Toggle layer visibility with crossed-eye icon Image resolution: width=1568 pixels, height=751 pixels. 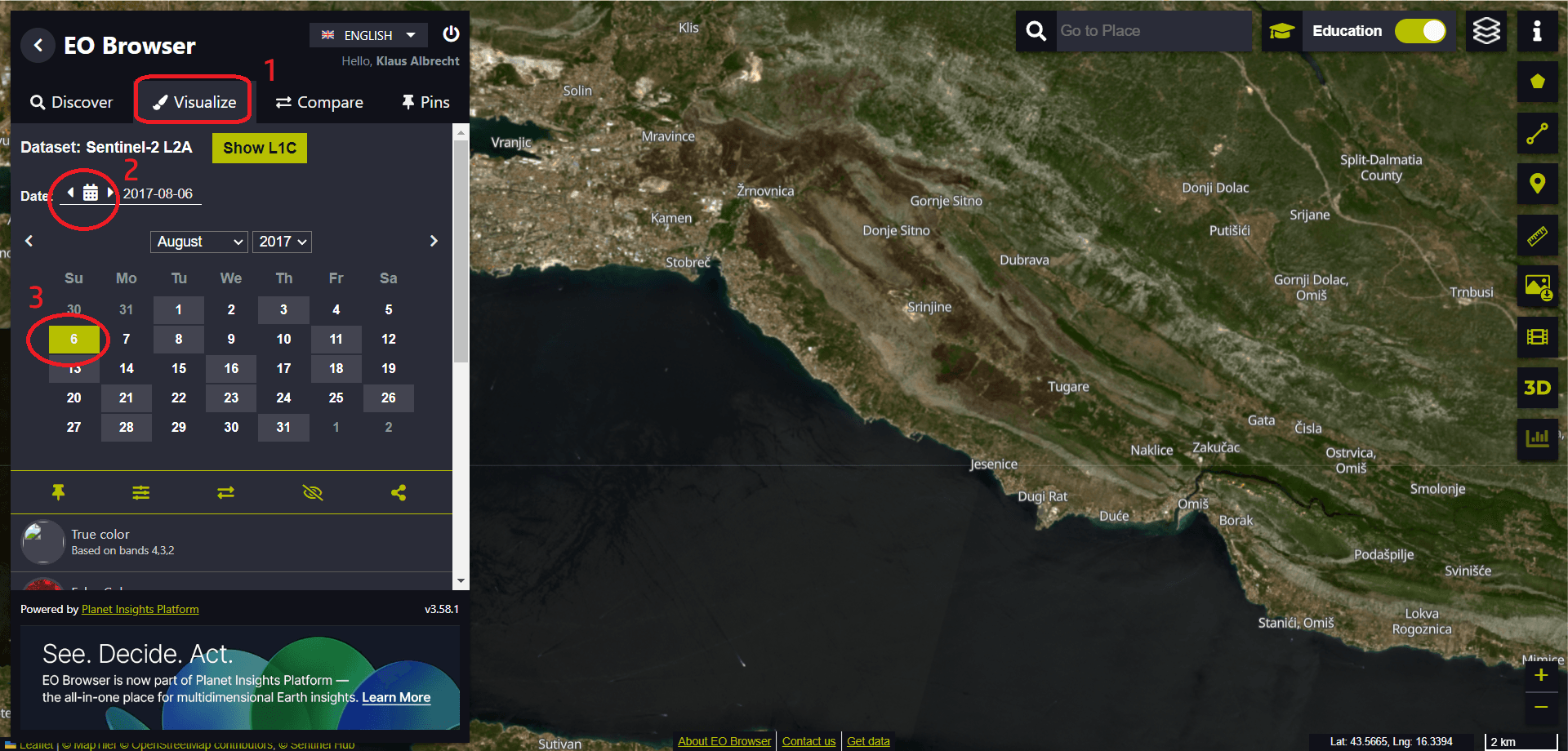pyautogui.click(x=313, y=492)
